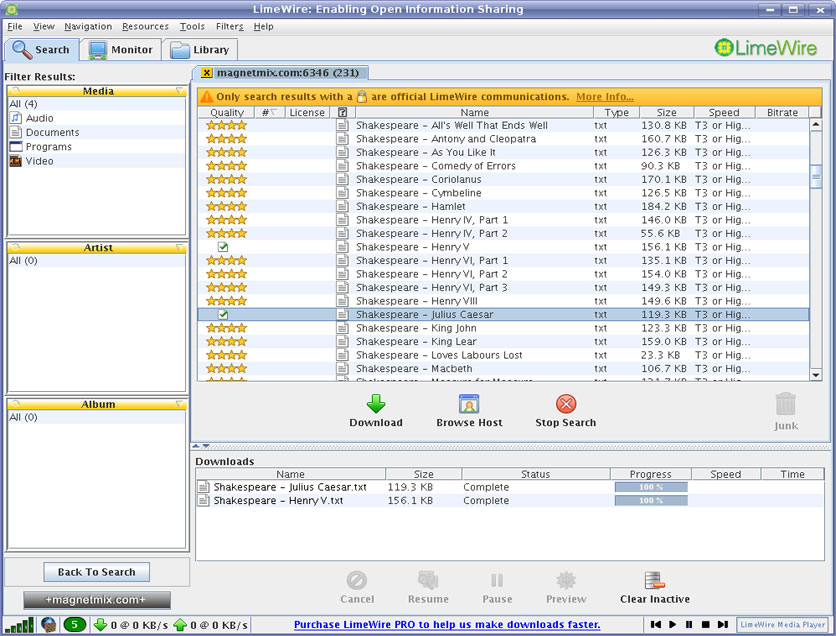
Task: Click the Back To Search button
Action: [97, 572]
